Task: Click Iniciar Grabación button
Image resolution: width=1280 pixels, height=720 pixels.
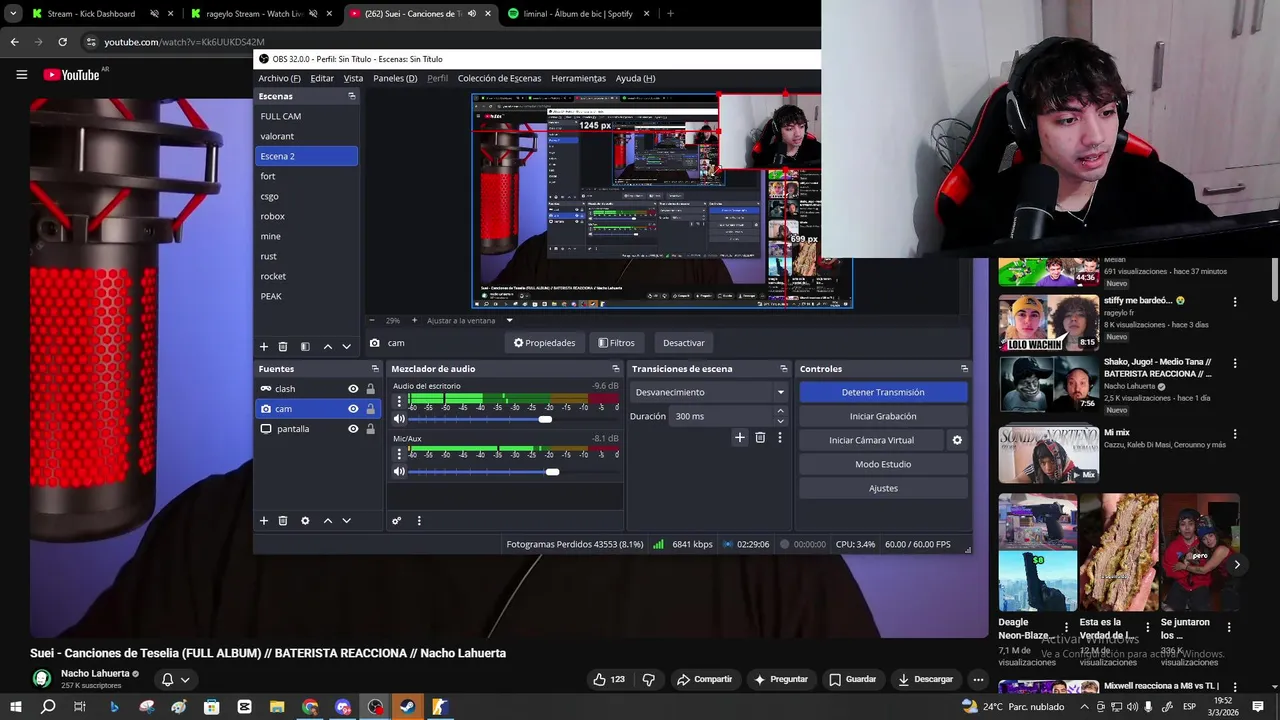Action: point(883,416)
